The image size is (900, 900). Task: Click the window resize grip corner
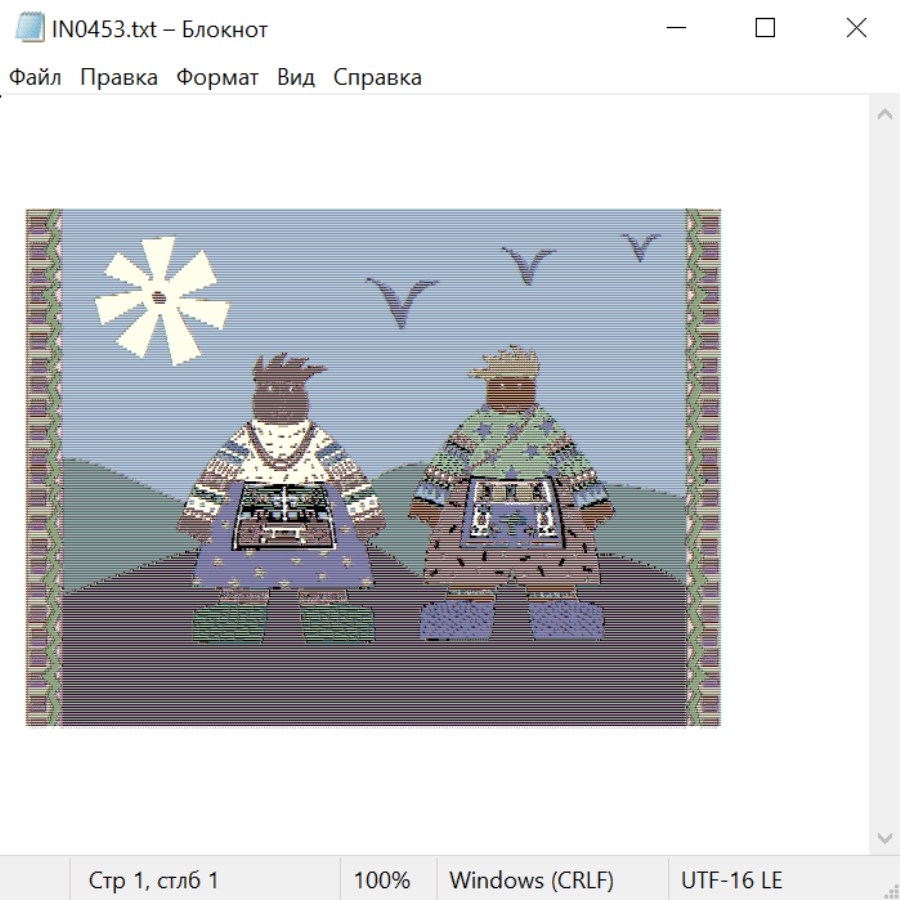click(890, 890)
